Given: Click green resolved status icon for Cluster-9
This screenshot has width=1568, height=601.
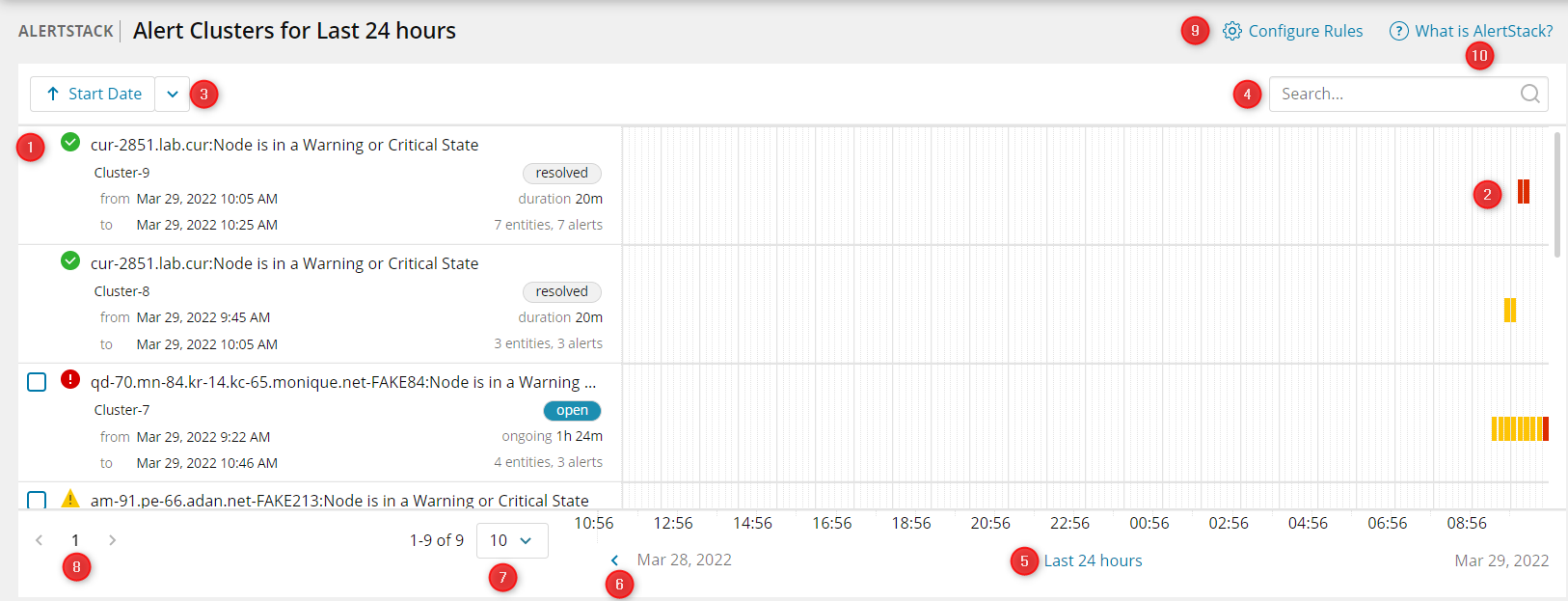Looking at the screenshot, I should [x=70, y=143].
